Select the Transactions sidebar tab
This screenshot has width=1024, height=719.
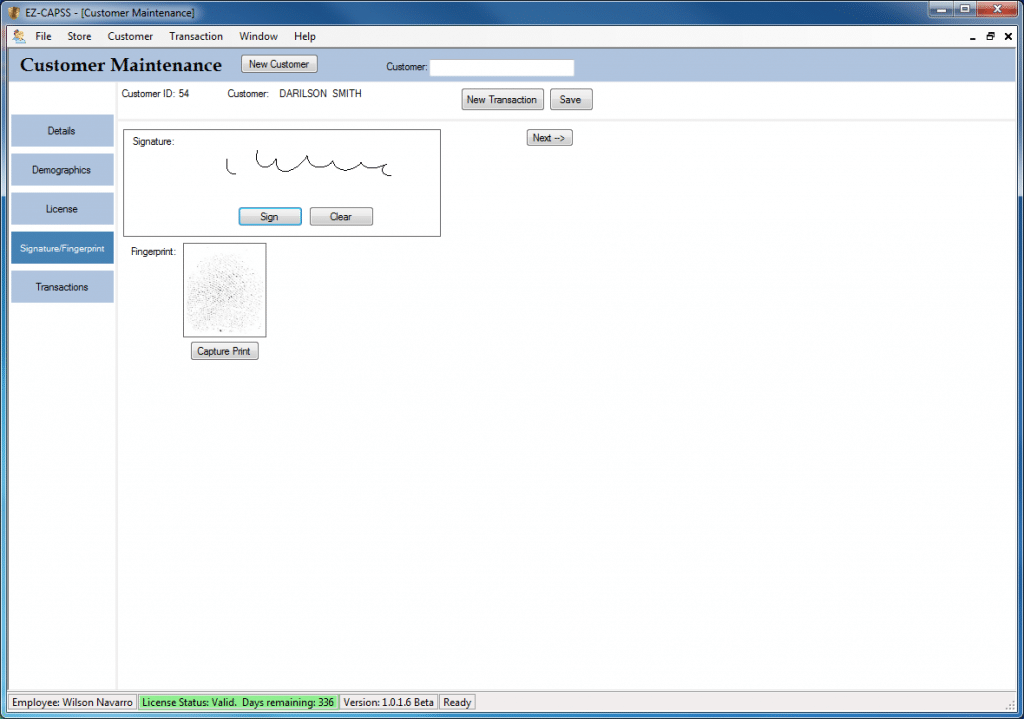pyautogui.click(x=62, y=287)
